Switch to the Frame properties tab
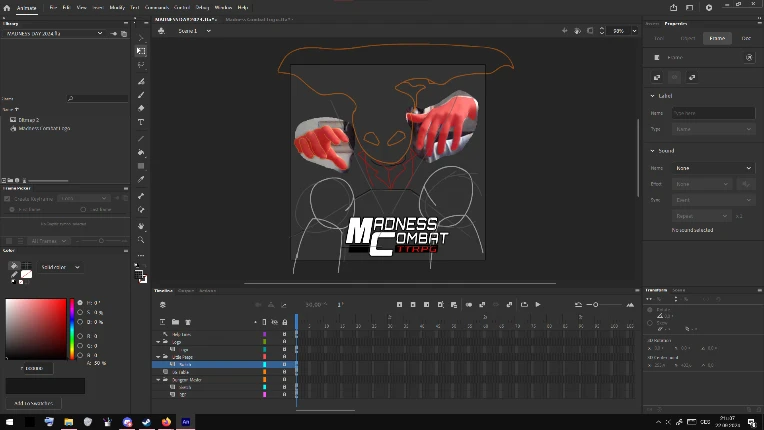 pyautogui.click(x=717, y=38)
